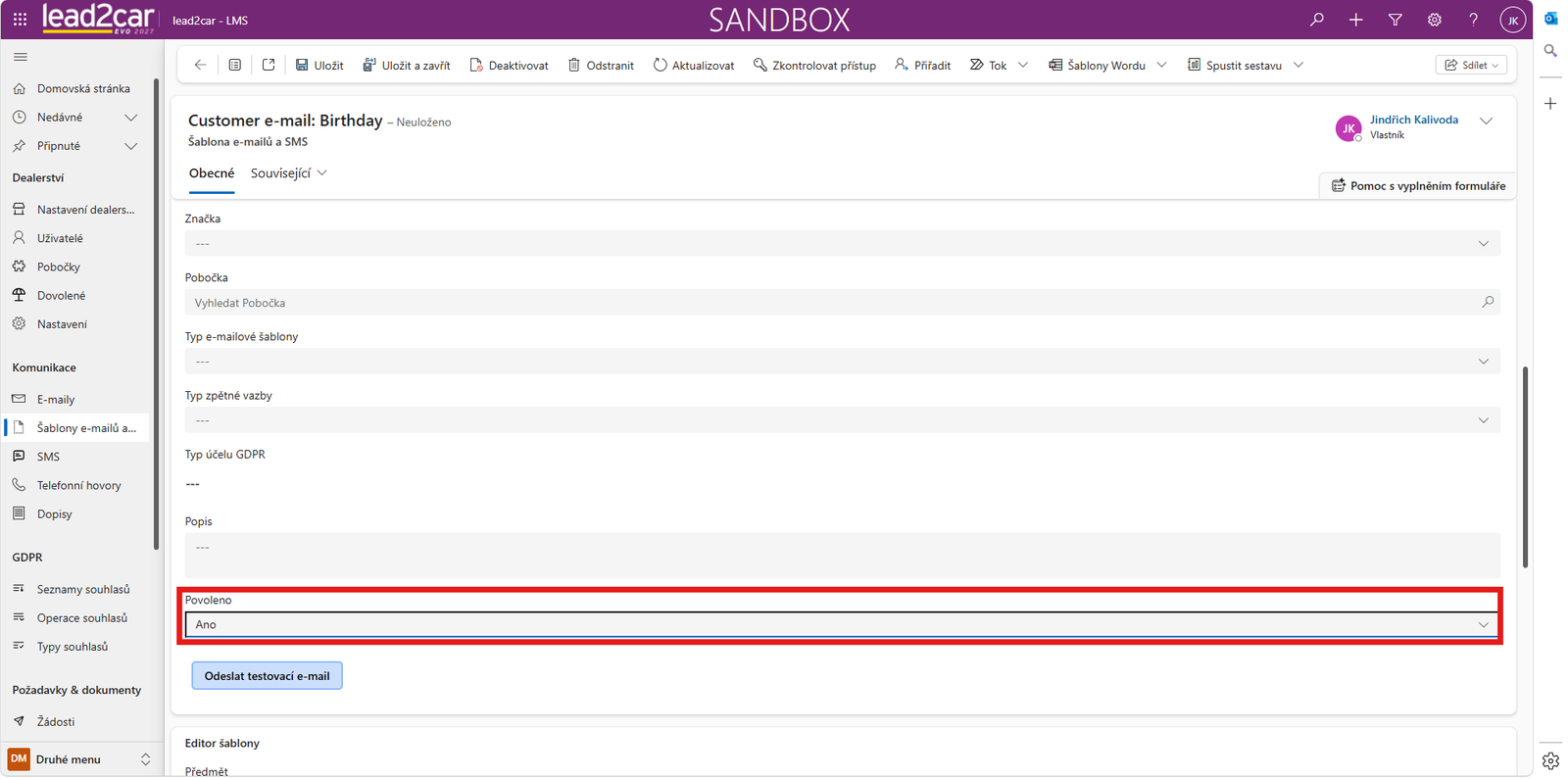Expand the header chevron next to owner

coord(1486,122)
